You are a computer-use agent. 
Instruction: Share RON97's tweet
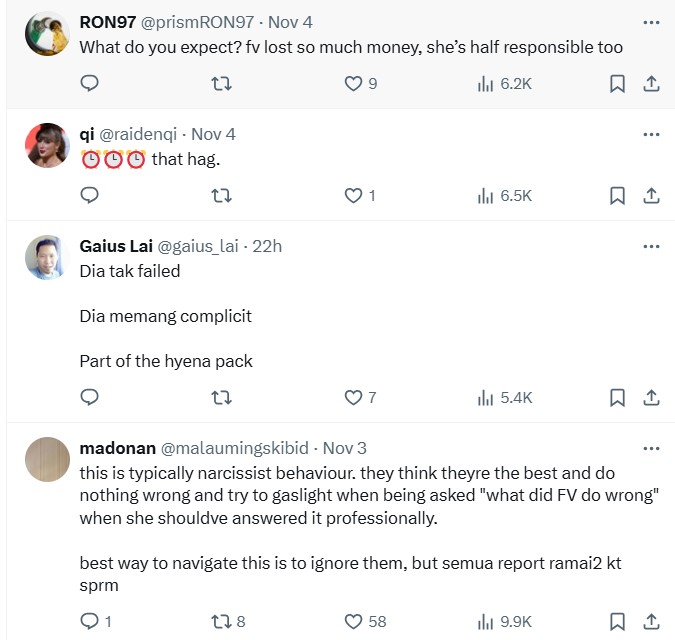650,84
